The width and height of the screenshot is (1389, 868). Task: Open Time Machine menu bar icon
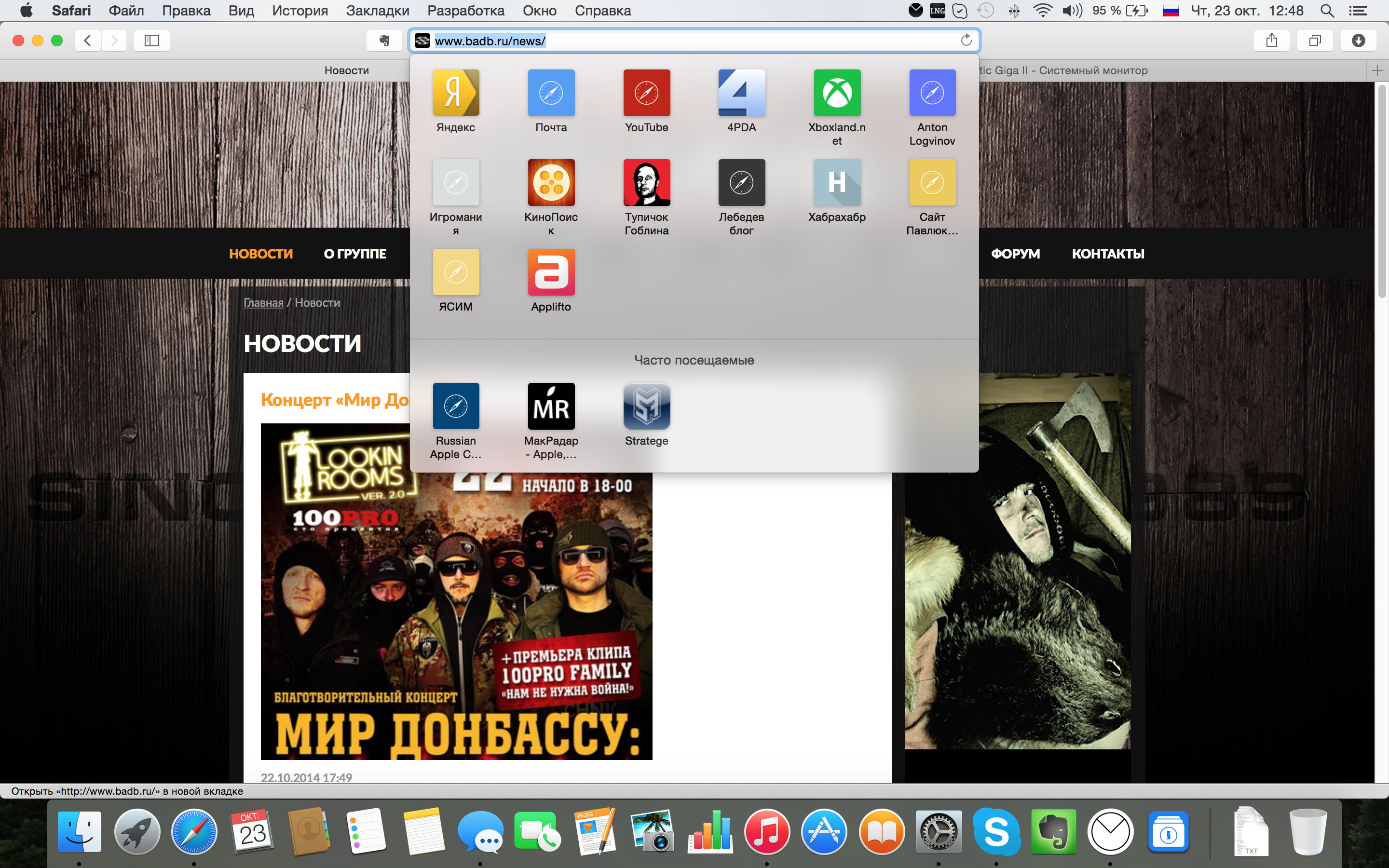click(985, 10)
